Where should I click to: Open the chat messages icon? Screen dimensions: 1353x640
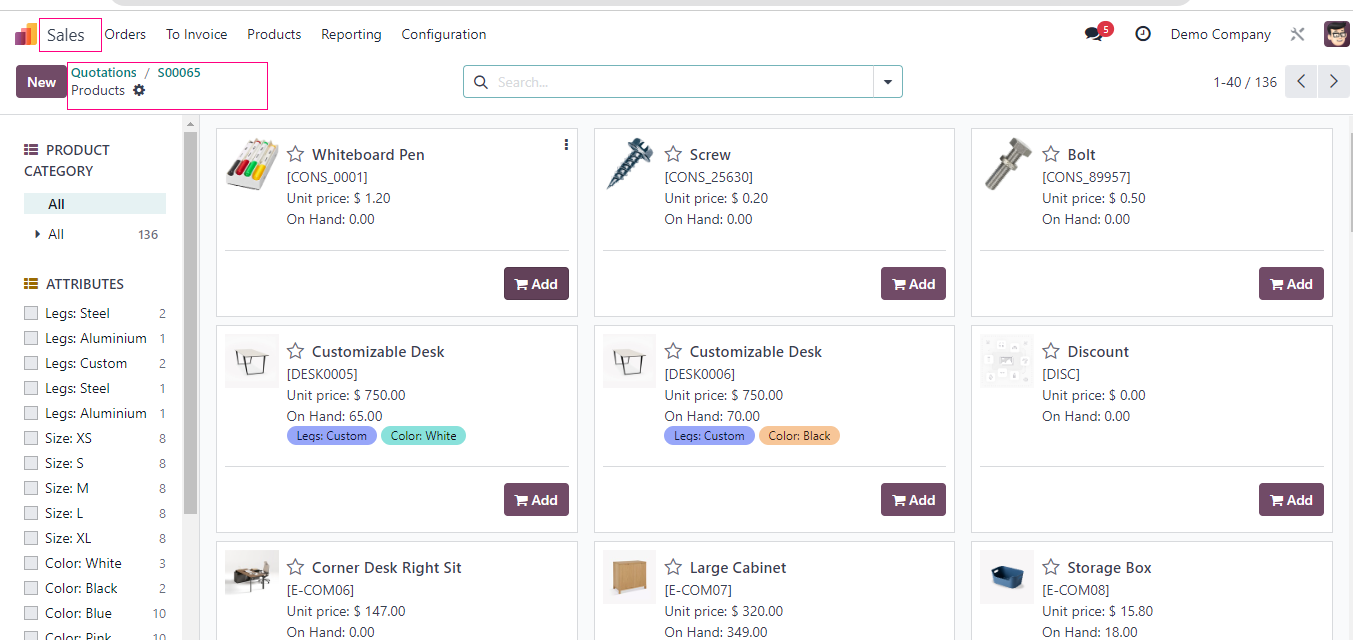click(x=1094, y=34)
